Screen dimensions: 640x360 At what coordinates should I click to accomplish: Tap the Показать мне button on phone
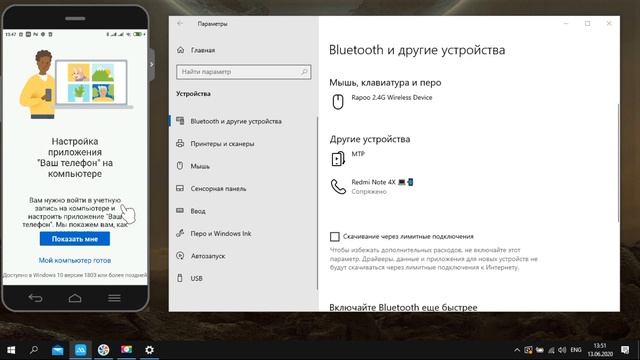pos(75,239)
